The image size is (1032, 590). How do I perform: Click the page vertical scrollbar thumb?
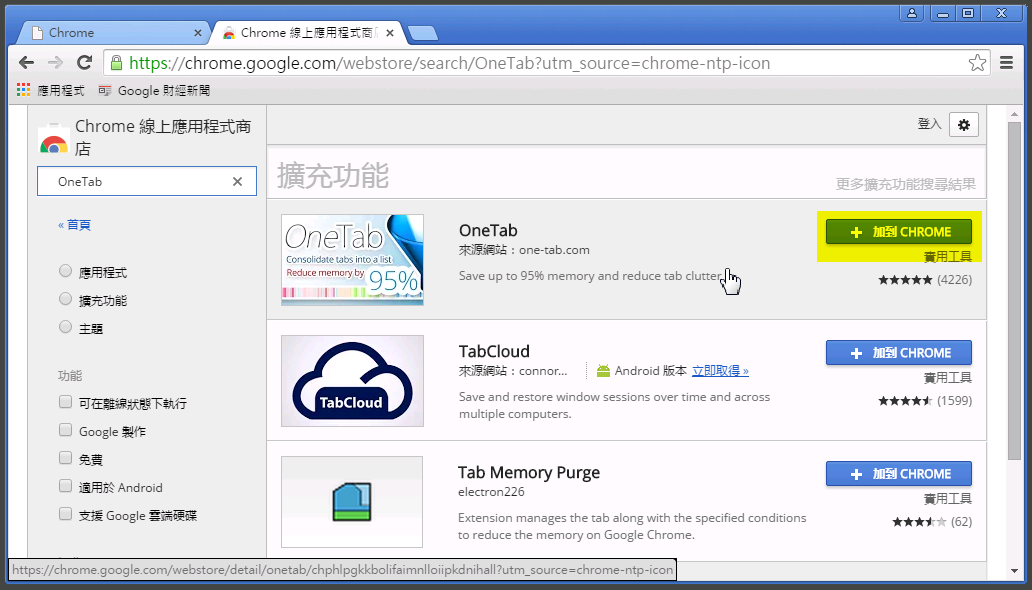1014,290
